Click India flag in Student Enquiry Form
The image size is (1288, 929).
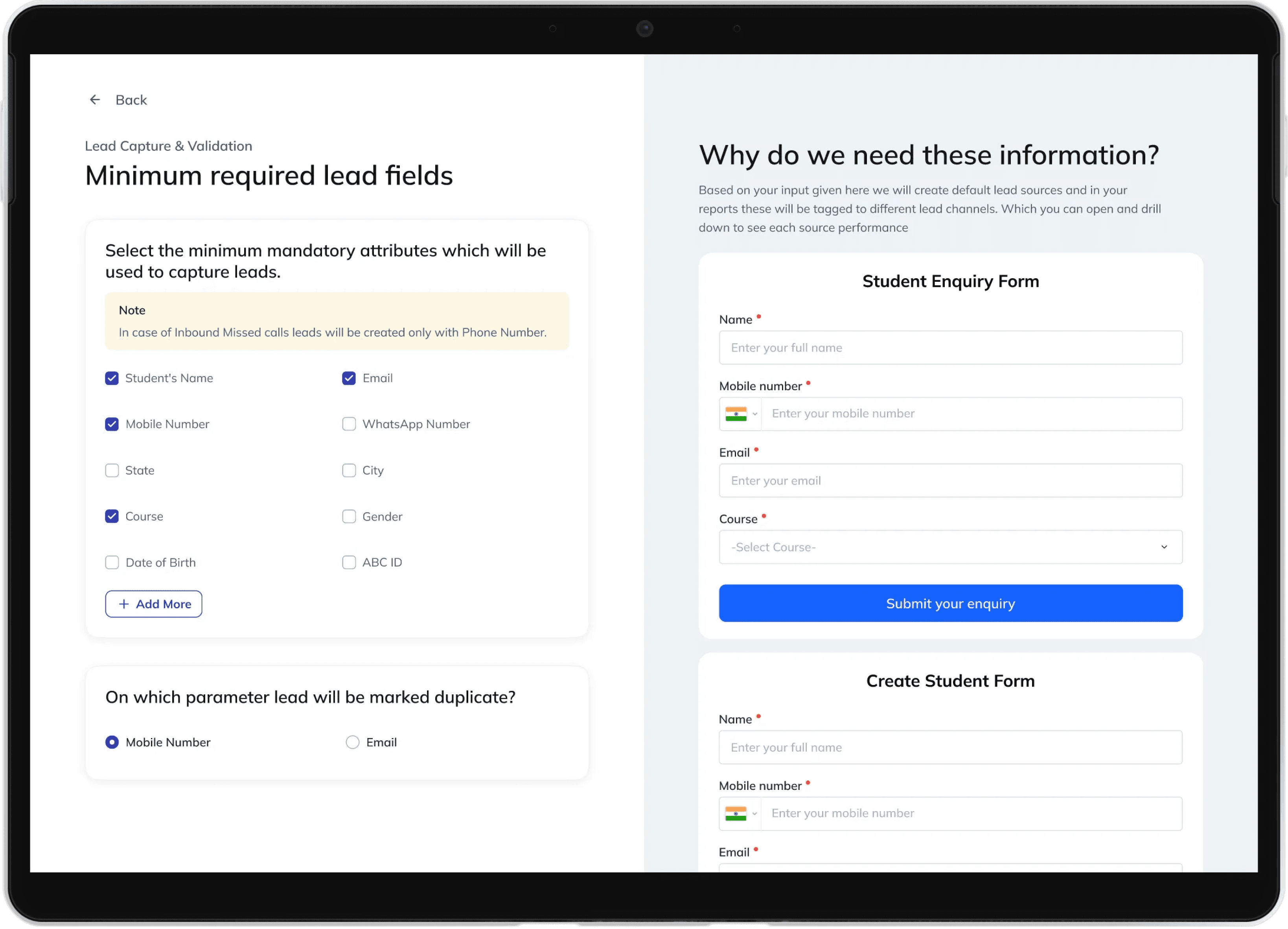736,414
